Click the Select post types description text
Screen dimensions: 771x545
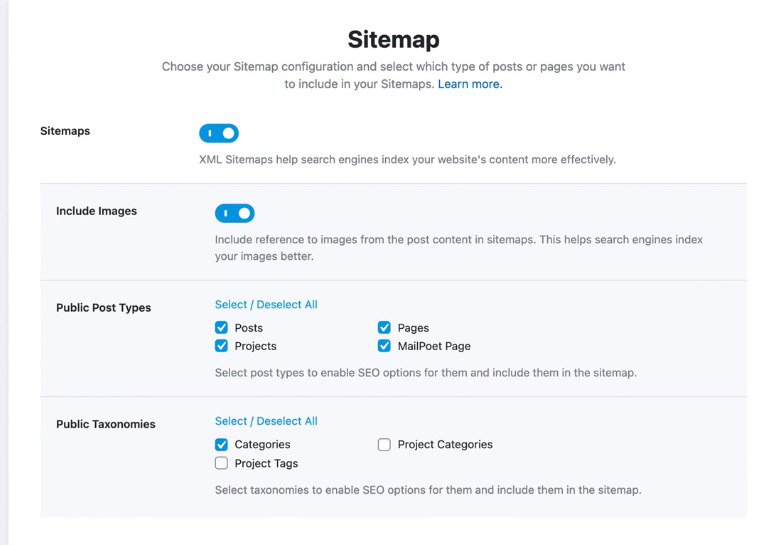(x=425, y=373)
